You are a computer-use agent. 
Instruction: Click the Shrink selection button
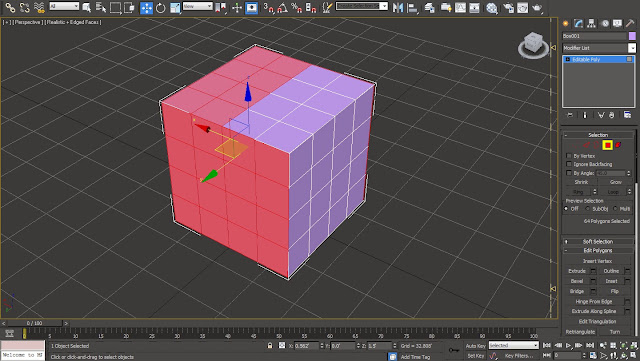coord(582,182)
